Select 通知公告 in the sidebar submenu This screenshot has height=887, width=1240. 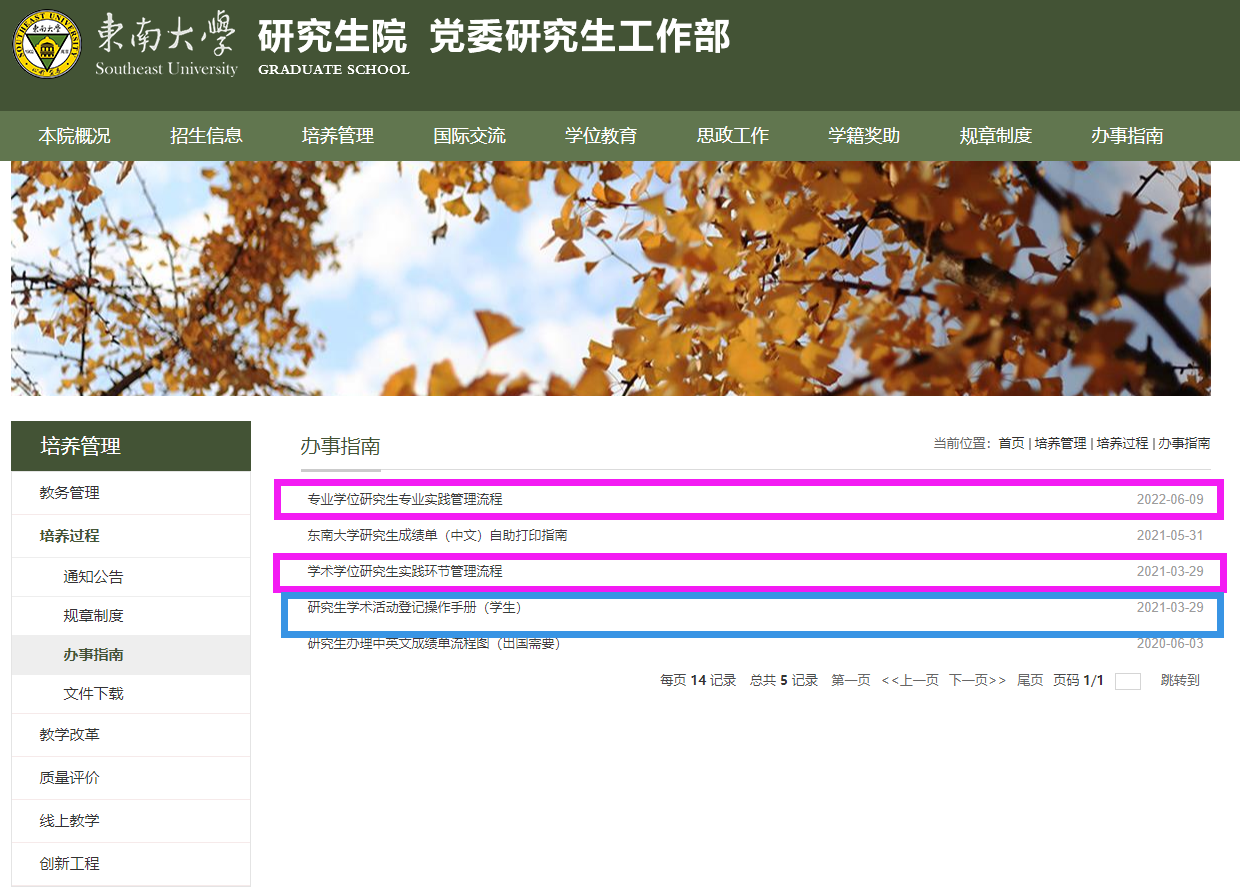click(94, 577)
